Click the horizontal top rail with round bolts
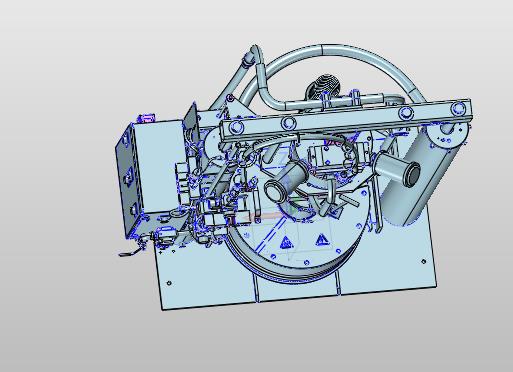513x372 pixels. tap(346, 120)
